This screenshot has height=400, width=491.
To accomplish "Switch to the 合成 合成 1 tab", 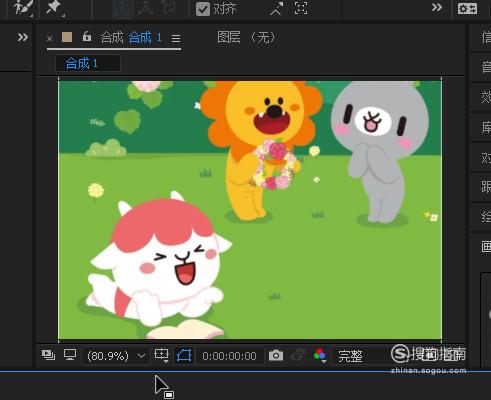I will pyautogui.click(x=131, y=38).
